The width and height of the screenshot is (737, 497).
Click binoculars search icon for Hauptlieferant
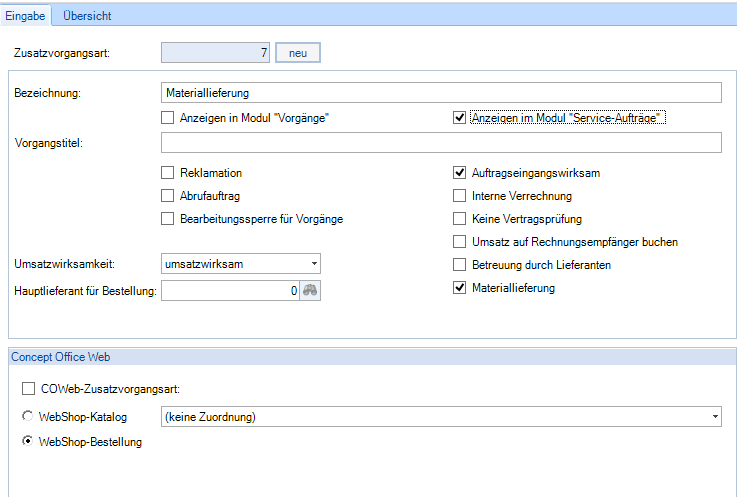click(312, 291)
